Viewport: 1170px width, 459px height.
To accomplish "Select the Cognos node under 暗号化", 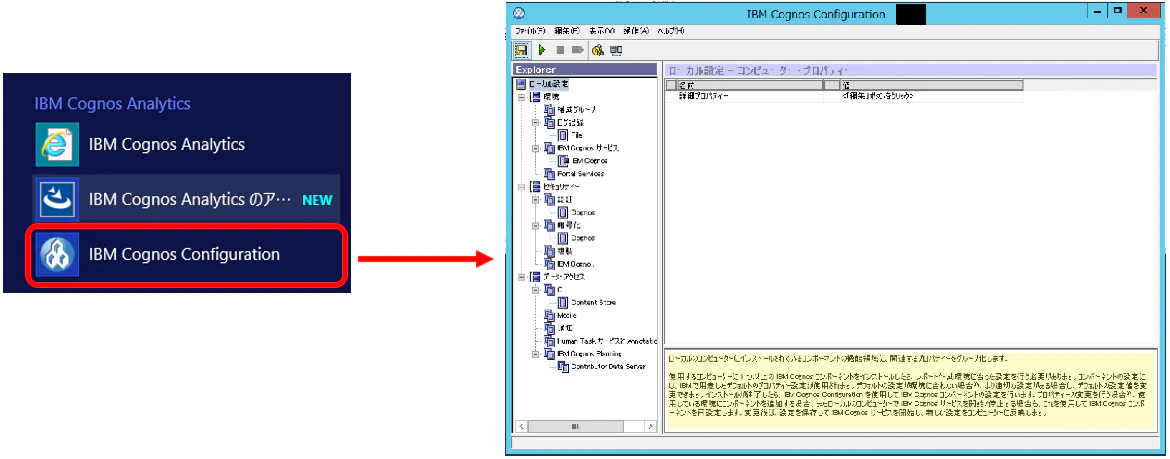I will 583,238.
